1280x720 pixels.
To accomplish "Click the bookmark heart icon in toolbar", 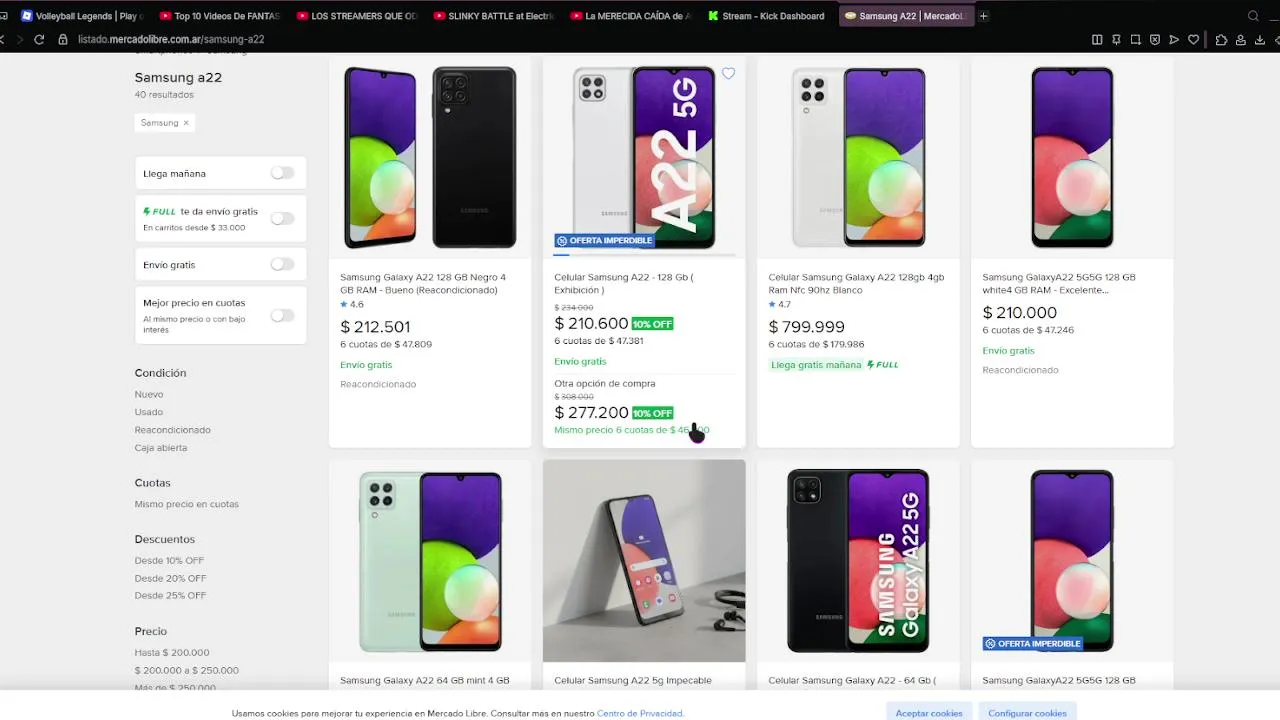I will pos(1193,39).
